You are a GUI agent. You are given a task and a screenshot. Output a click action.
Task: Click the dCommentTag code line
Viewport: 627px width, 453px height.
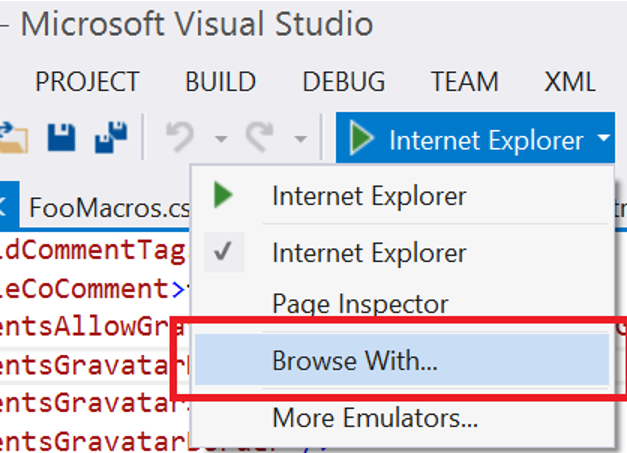pyautogui.click(x=92, y=251)
